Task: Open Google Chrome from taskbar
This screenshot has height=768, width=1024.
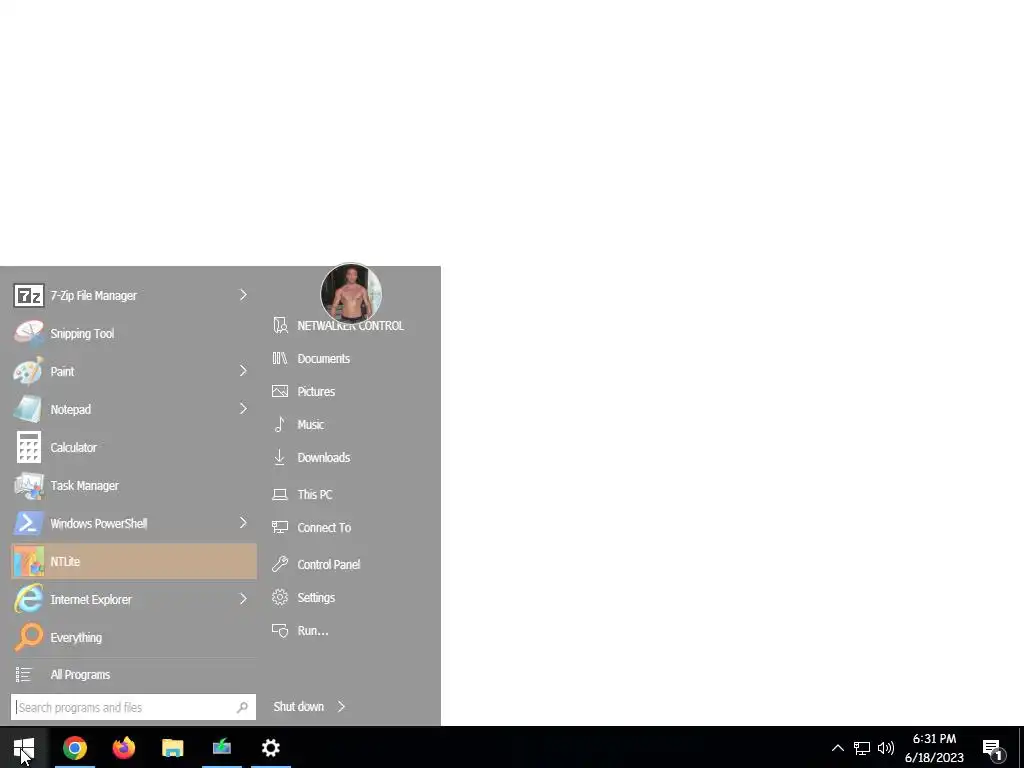Action: [74, 748]
